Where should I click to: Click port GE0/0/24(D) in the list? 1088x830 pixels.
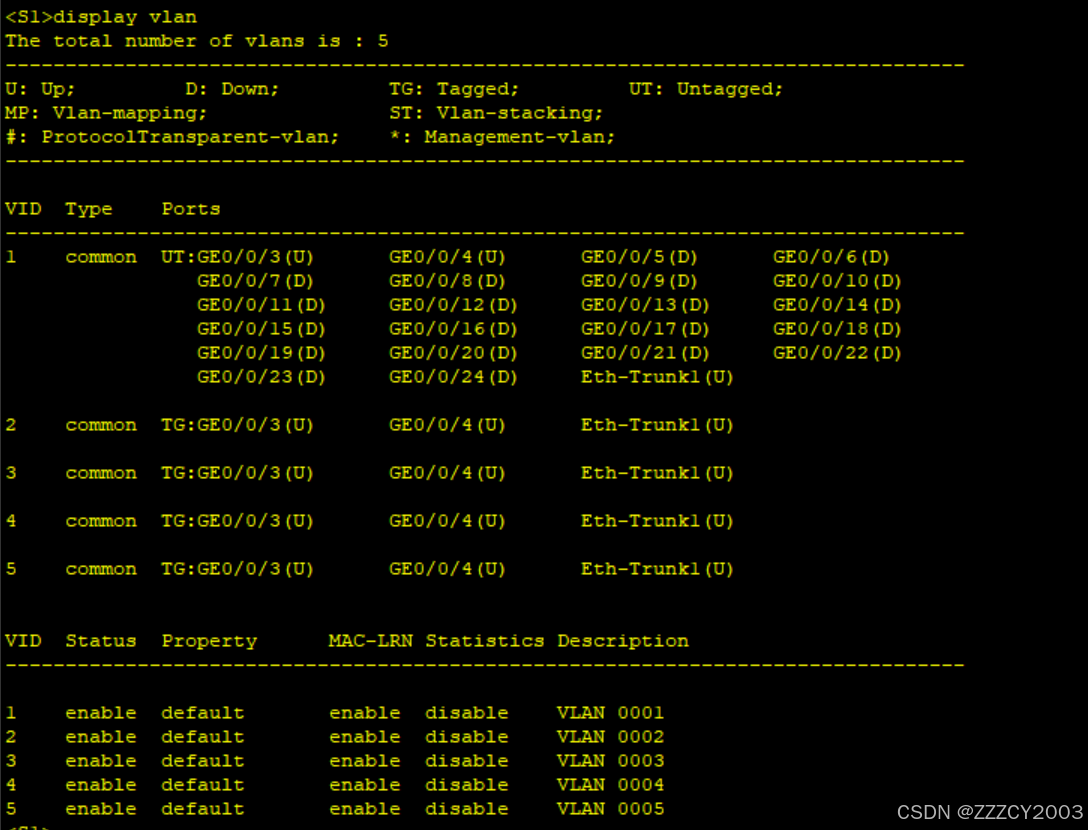[453, 377]
